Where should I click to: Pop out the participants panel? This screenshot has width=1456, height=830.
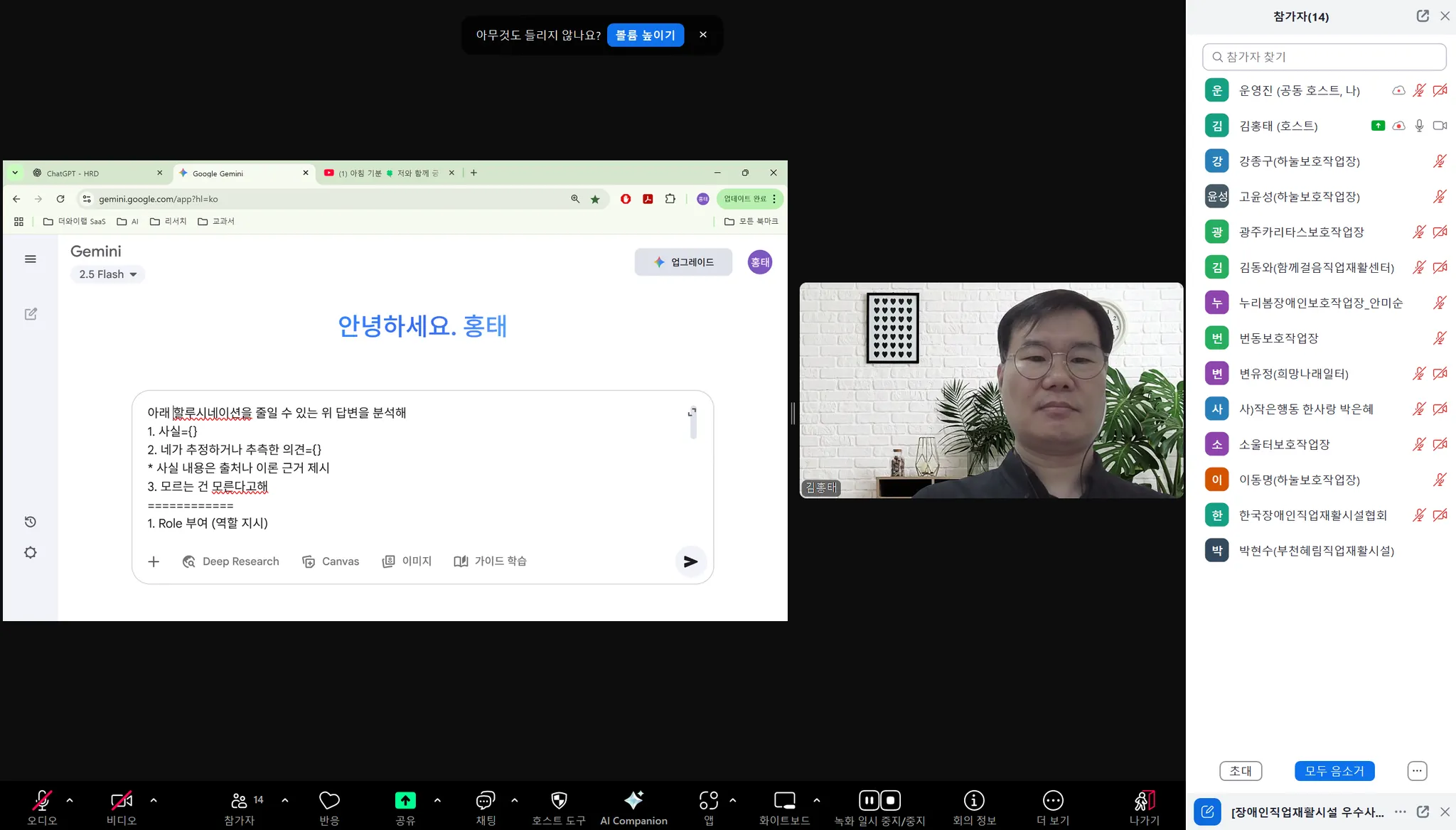[1423, 16]
